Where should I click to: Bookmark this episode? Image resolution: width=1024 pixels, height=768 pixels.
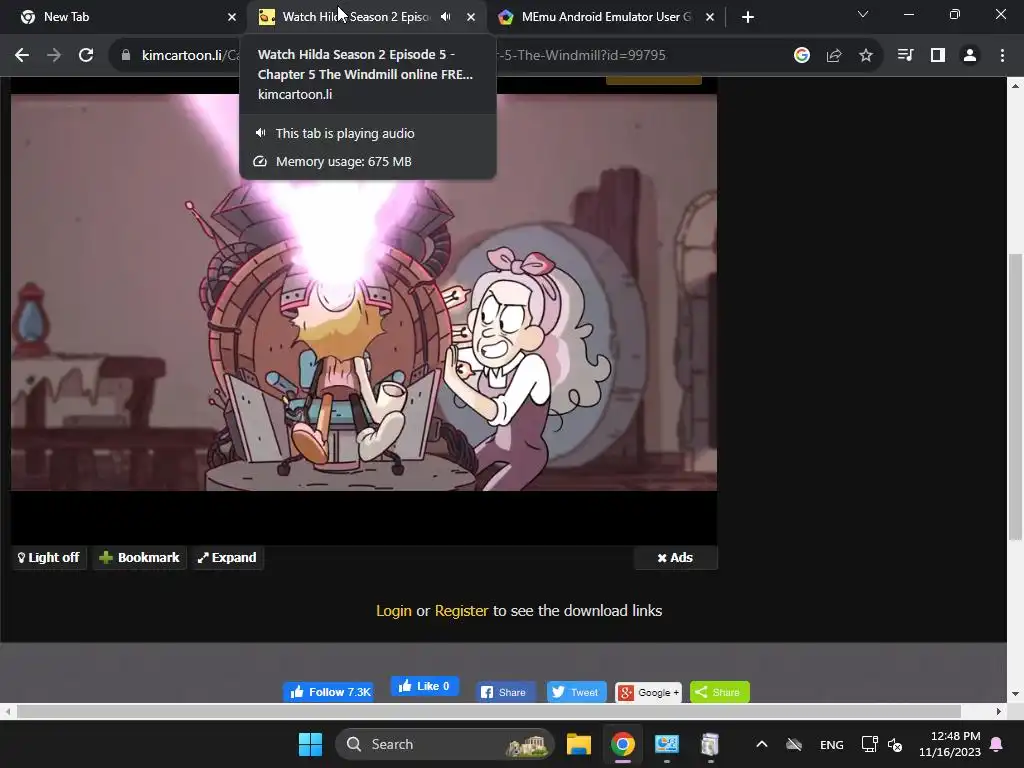[139, 558]
